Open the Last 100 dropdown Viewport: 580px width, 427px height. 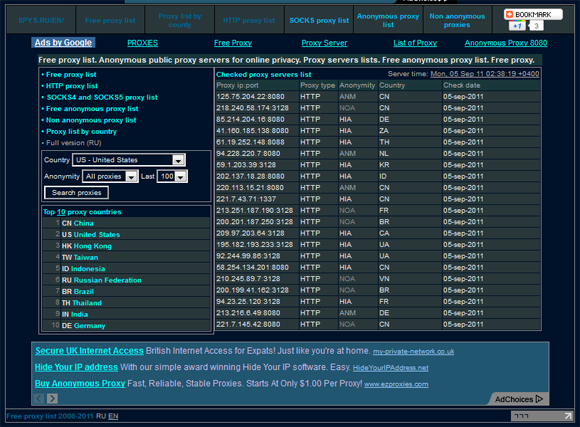coord(172,176)
